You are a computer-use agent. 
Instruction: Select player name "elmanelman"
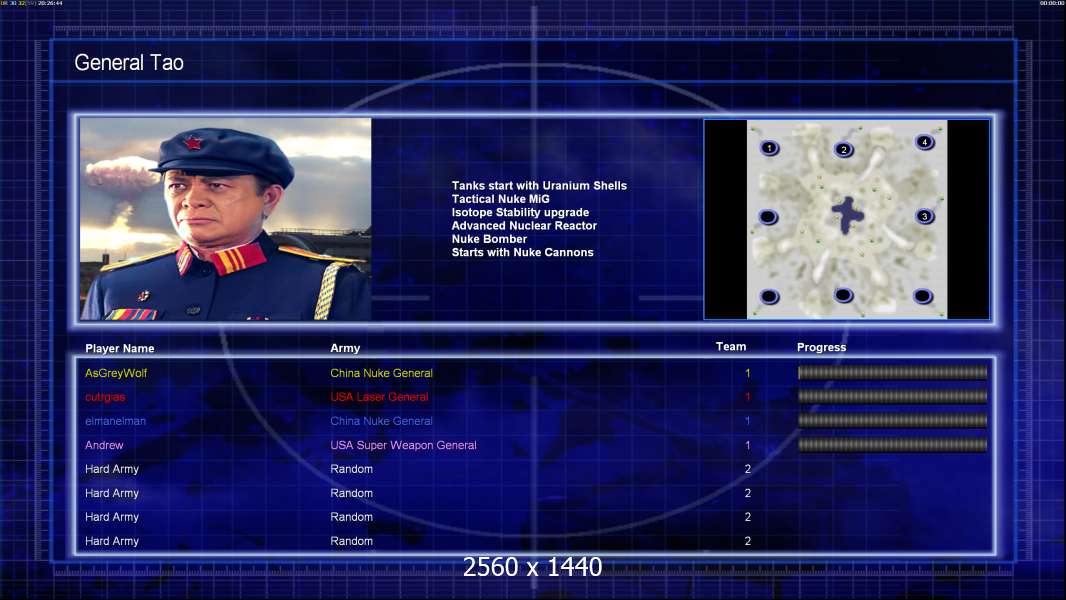(115, 421)
